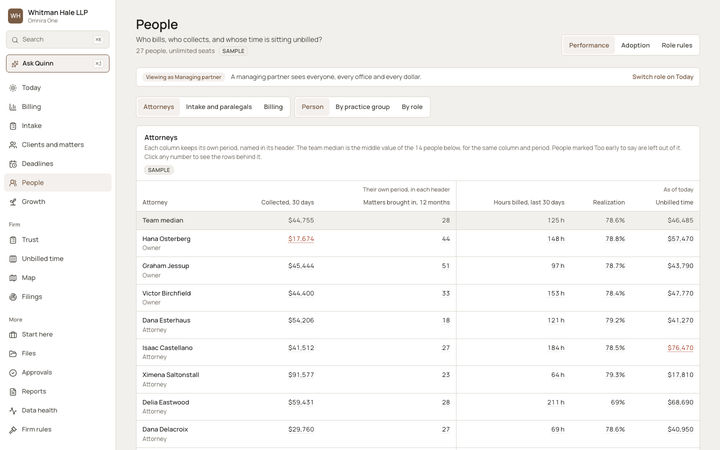Image resolution: width=720 pixels, height=450 pixels.
Task: Click the Files folder icon
Action: tap(13, 354)
